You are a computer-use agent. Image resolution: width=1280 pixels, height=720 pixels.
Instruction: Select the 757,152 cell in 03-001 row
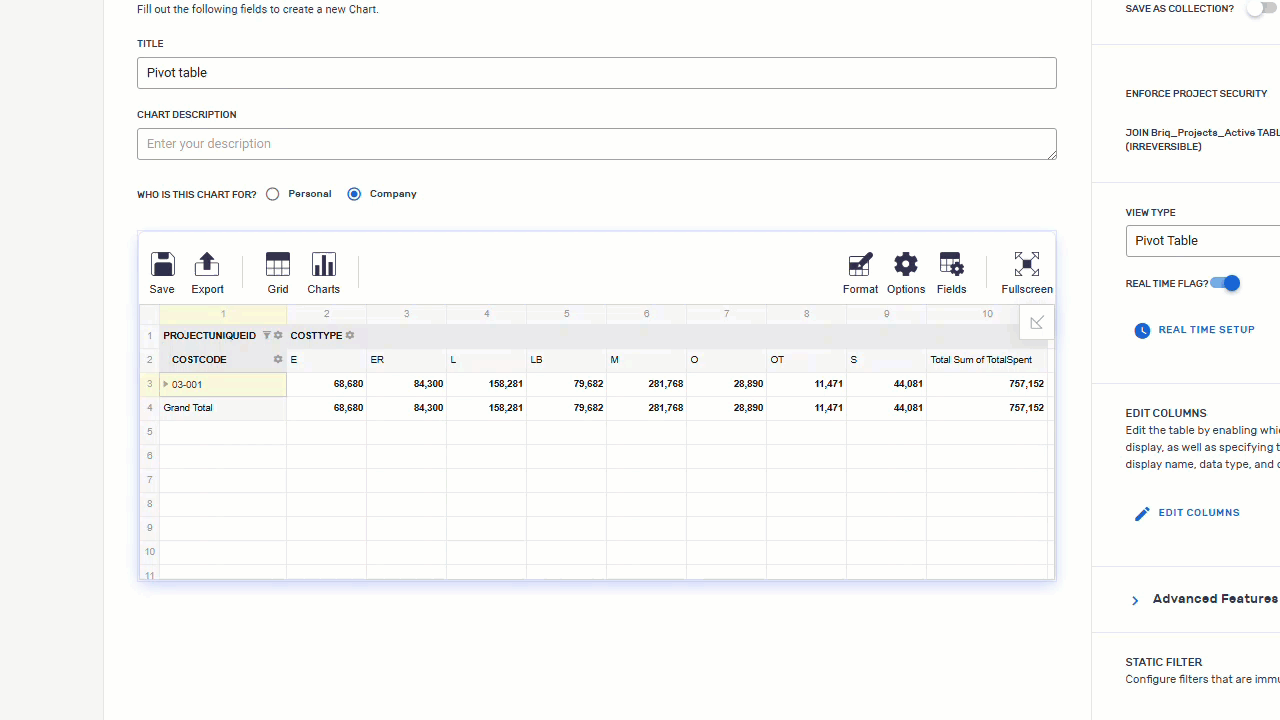987,384
